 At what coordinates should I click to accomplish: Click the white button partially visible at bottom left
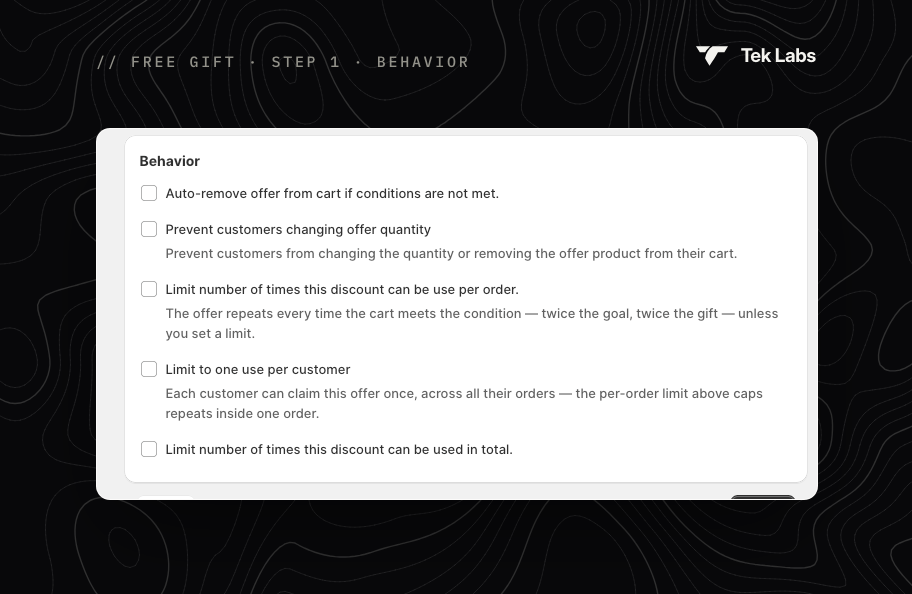click(166, 497)
